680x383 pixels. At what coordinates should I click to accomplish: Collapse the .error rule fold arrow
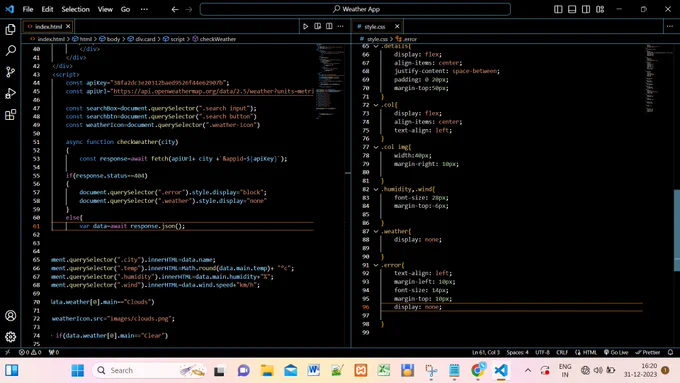(x=376, y=265)
